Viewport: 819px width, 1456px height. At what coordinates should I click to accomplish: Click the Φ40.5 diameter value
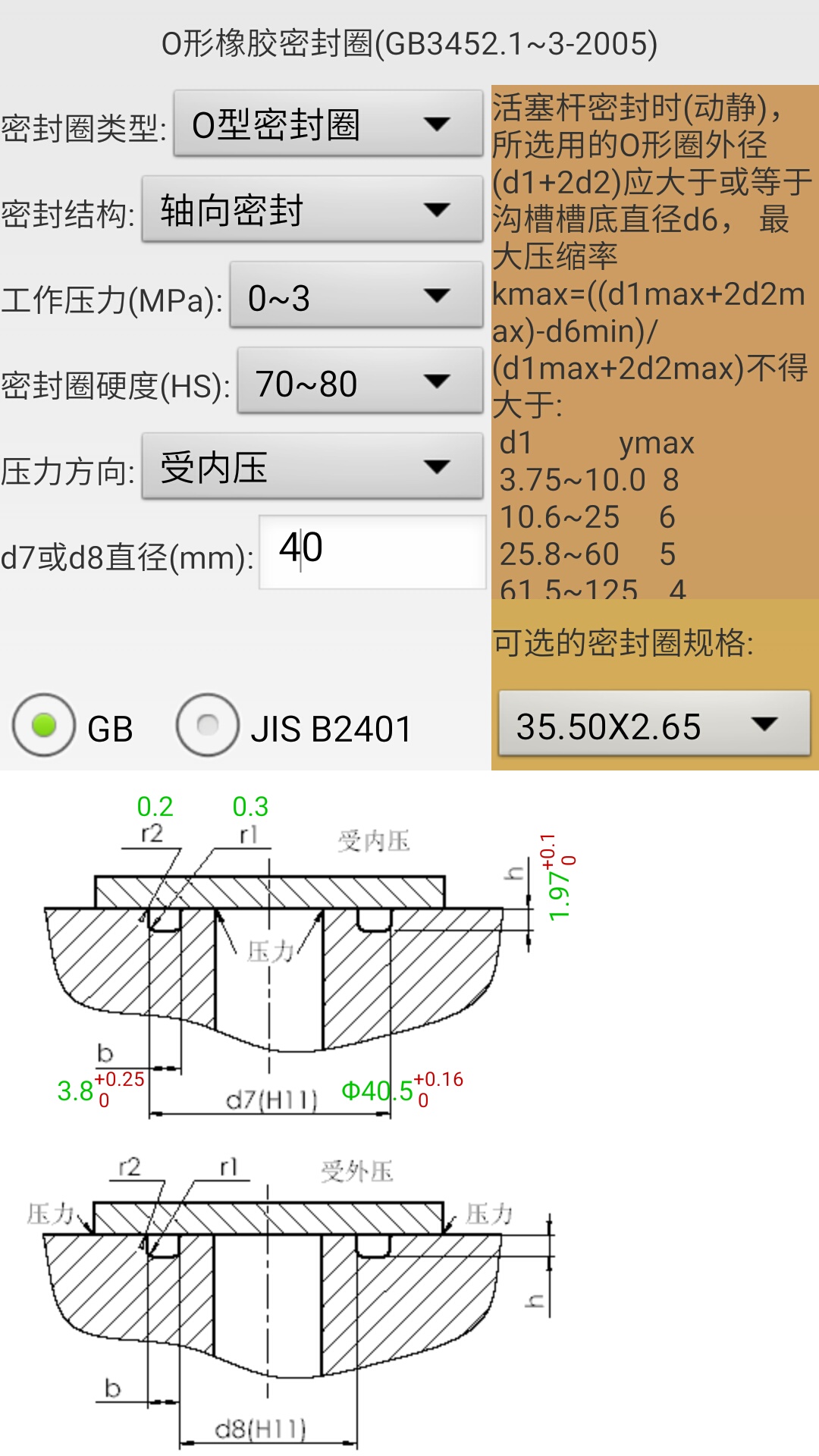[378, 1091]
